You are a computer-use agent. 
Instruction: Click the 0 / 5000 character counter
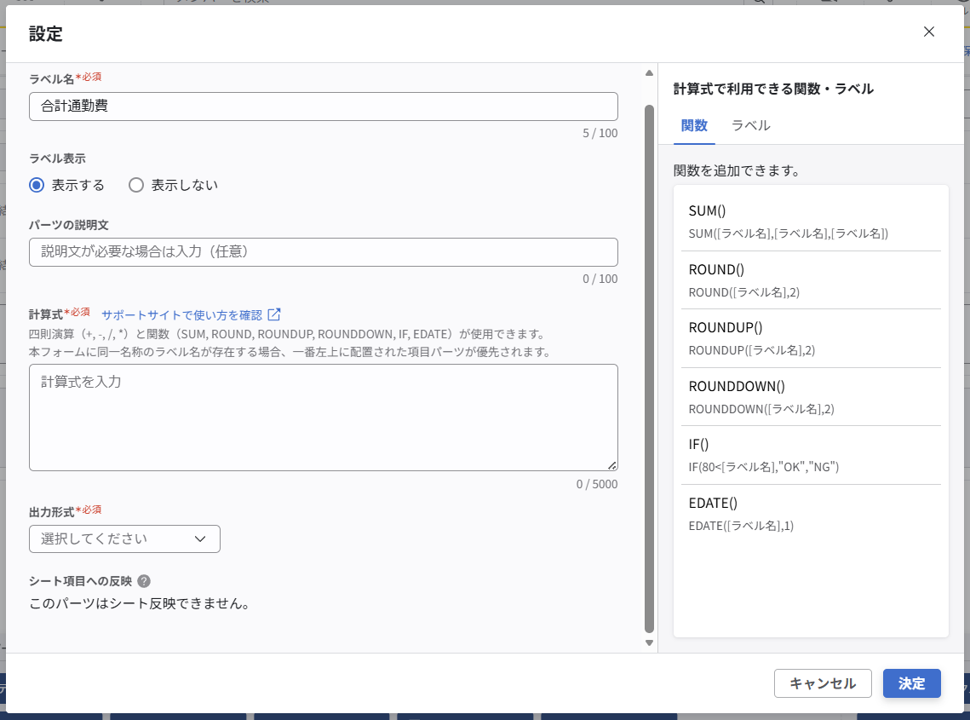point(597,484)
